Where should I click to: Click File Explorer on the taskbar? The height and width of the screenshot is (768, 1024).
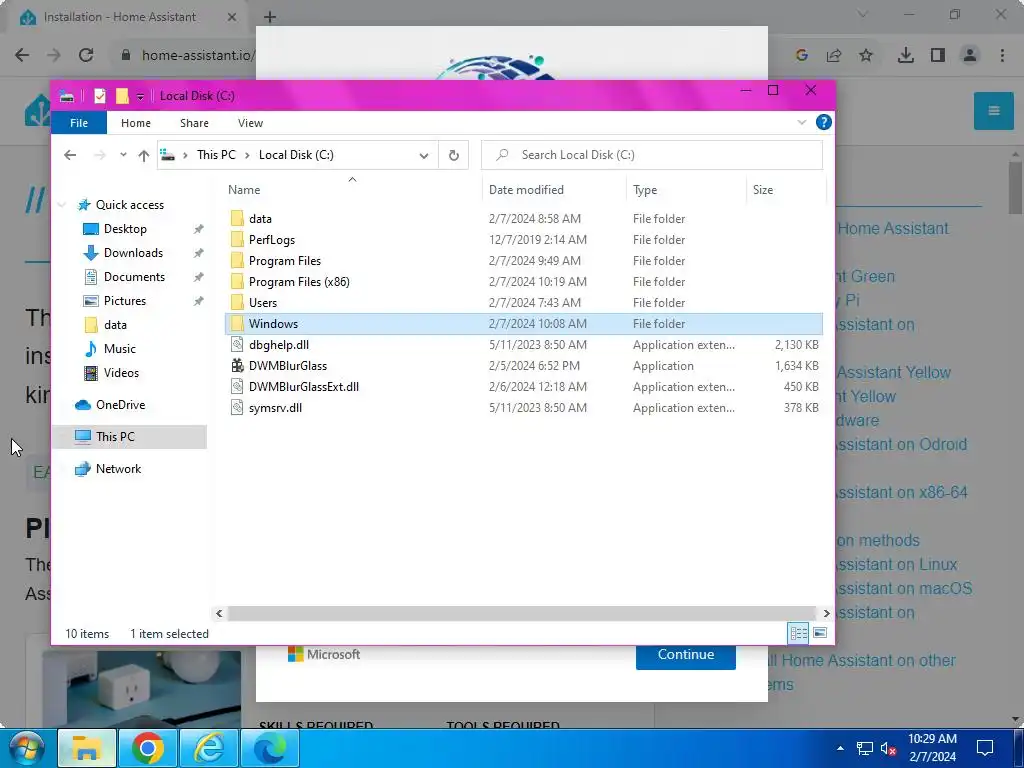pyautogui.click(x=87, y=748)
